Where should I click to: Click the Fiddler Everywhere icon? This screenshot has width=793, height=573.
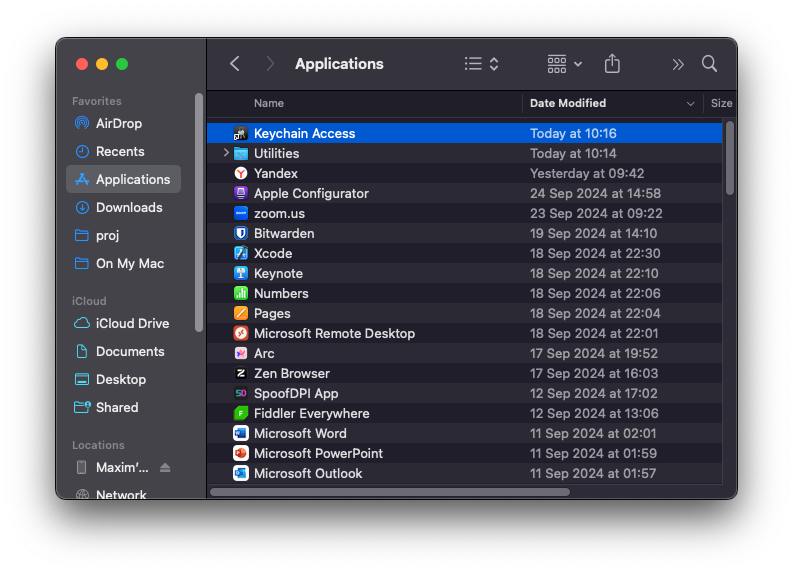point(241,413)
